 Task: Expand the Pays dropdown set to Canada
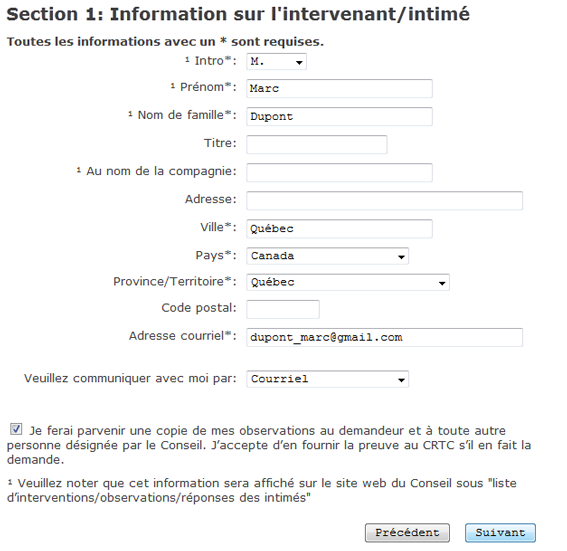(327, 256)
